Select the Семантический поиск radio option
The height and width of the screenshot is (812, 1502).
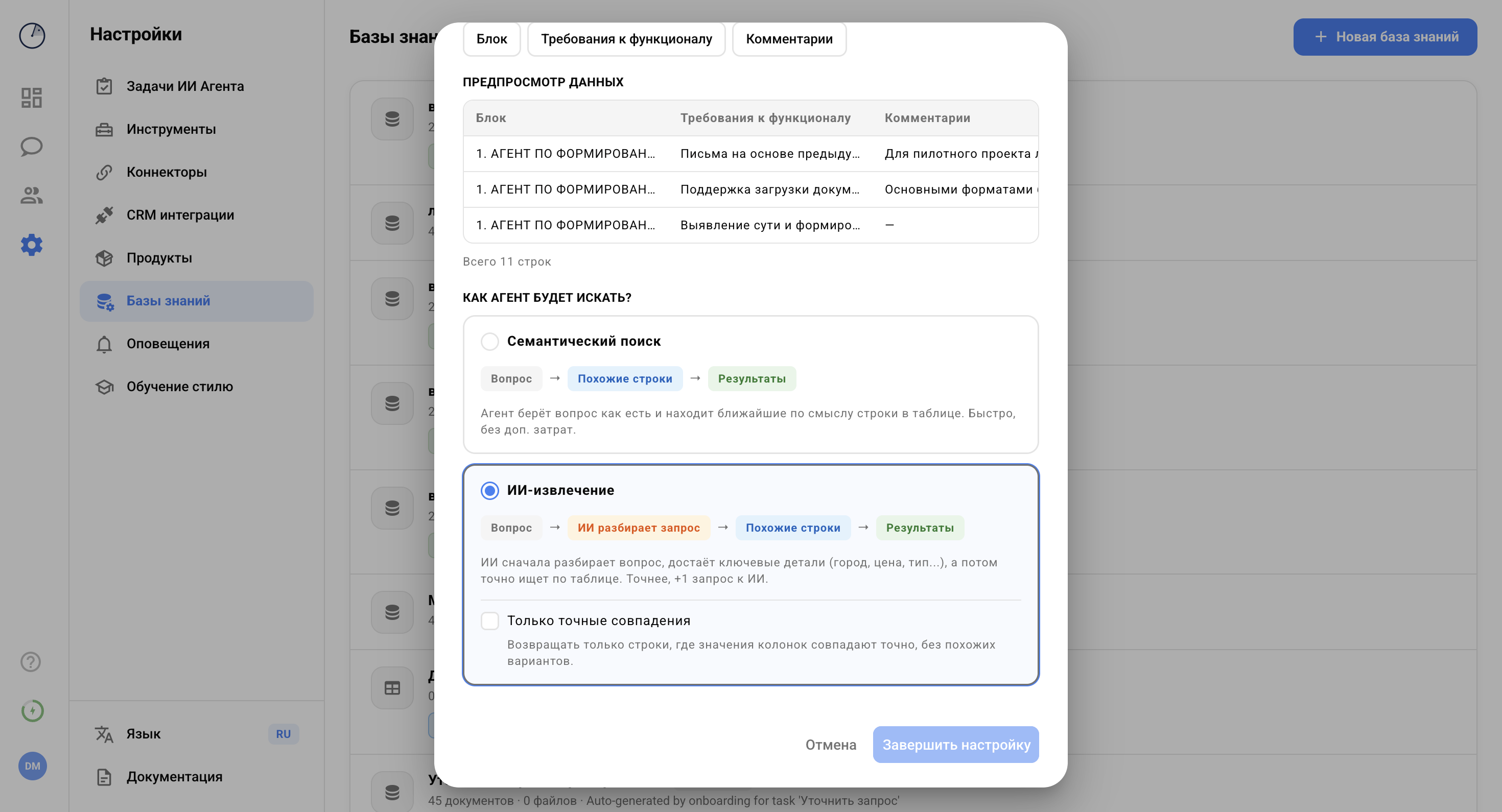(x=490, y=342)
